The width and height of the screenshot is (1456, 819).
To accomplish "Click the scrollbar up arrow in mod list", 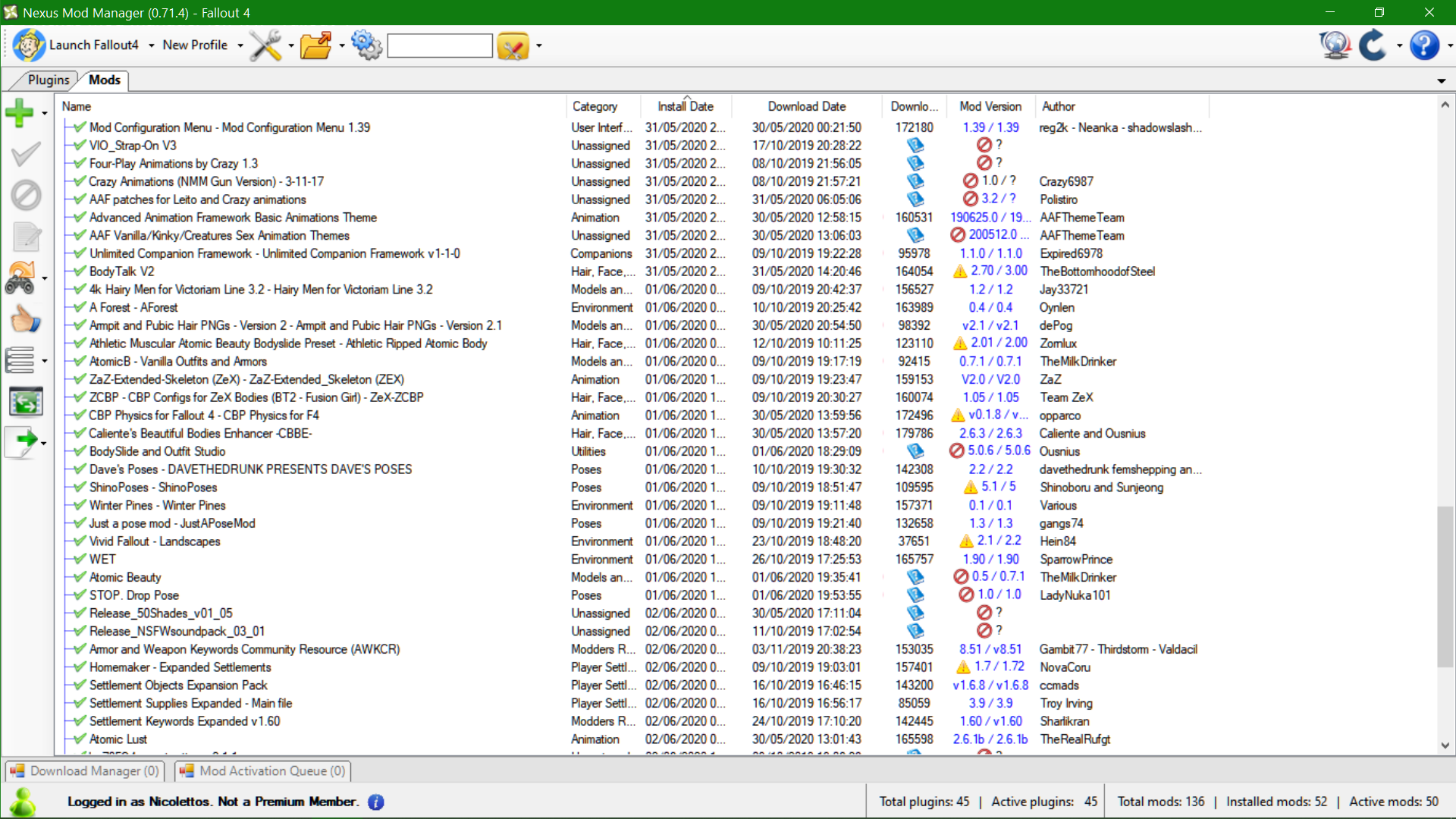I will pyautogui.click(x=1445, y=105).
